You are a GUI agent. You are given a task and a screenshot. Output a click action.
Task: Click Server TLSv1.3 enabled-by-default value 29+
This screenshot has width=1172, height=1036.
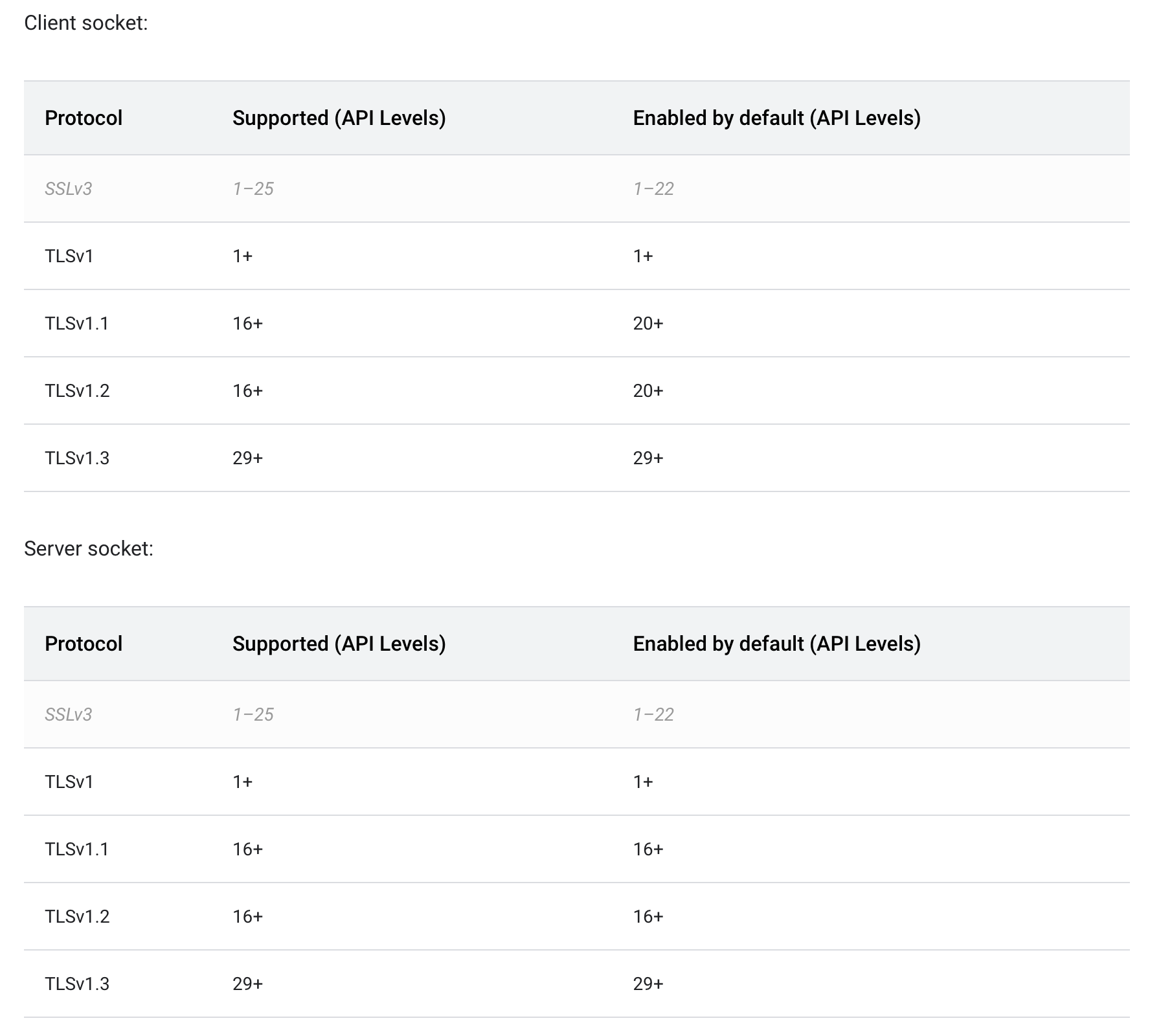point(648,984)
